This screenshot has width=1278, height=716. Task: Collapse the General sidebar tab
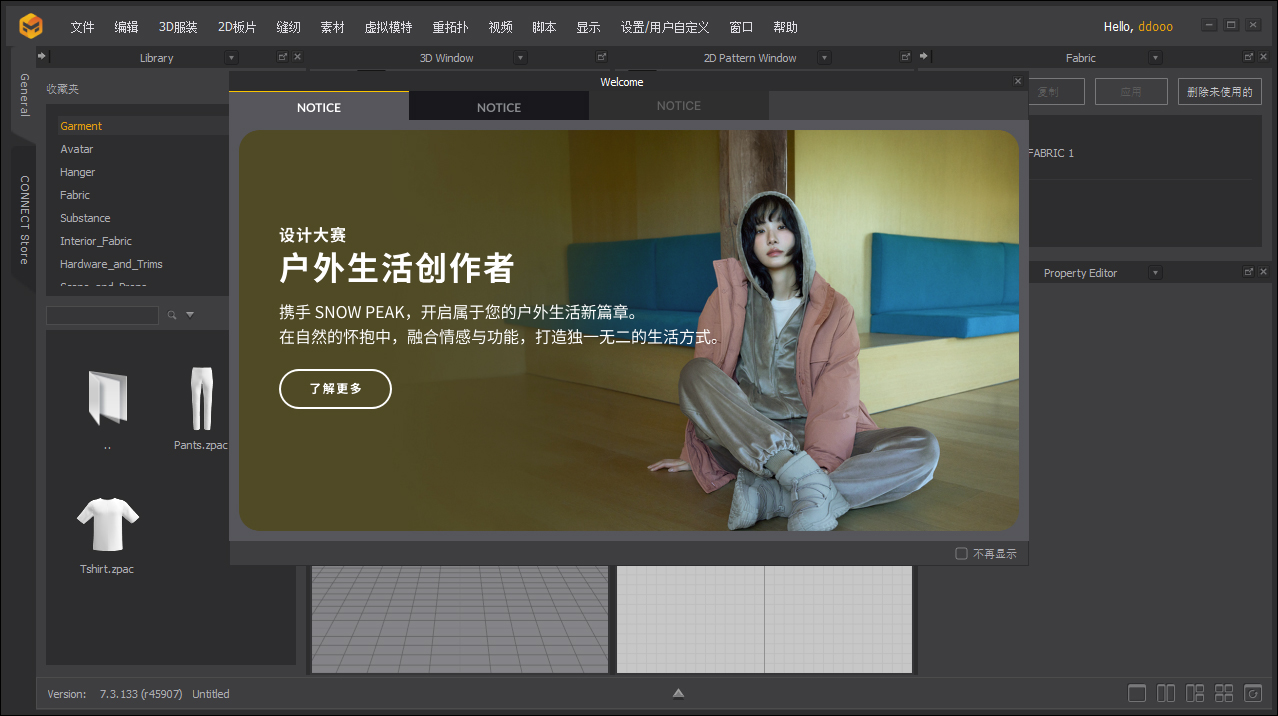pos(21,92)
